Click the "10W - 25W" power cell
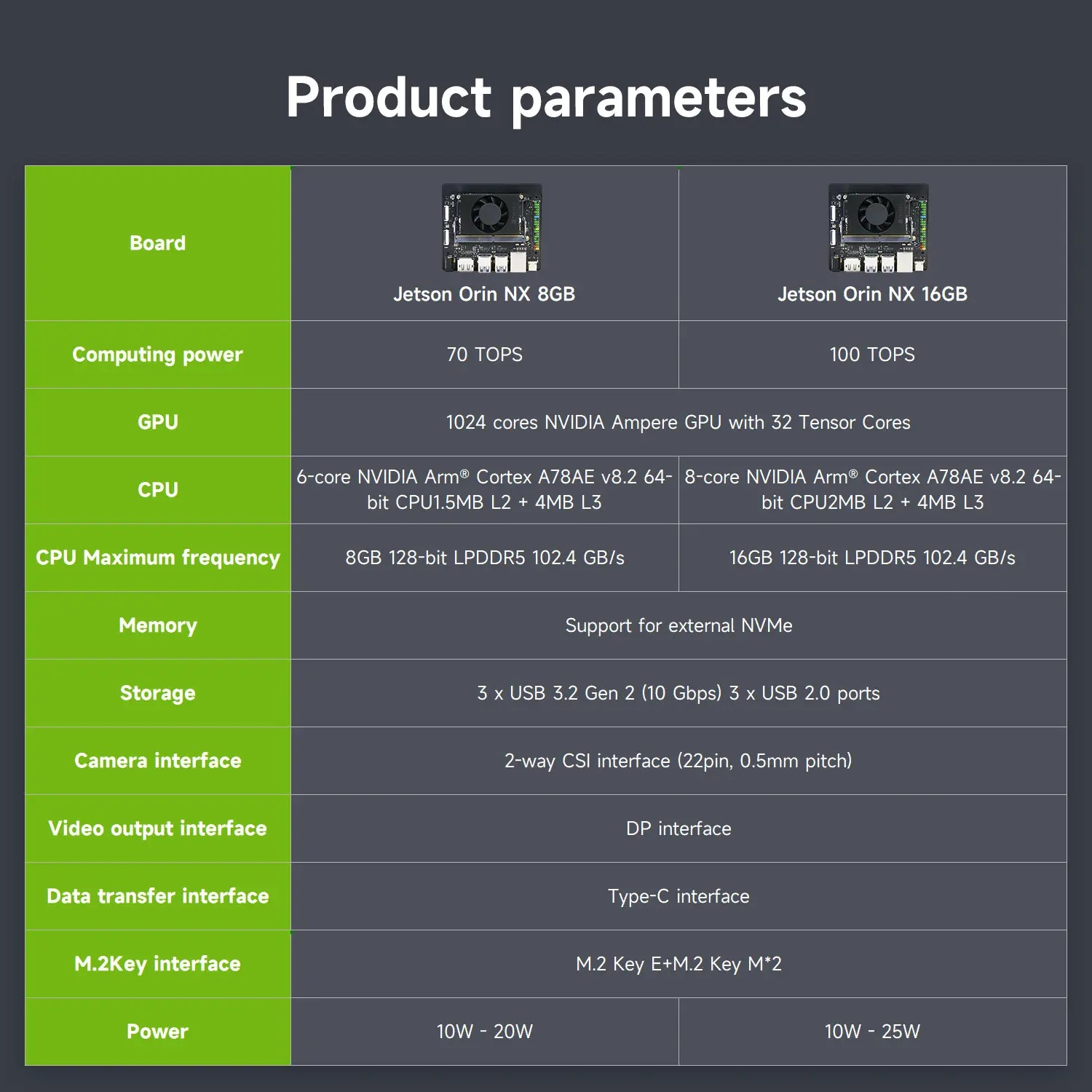Screen dimensions: 1092x1092 coord(872,1032)
